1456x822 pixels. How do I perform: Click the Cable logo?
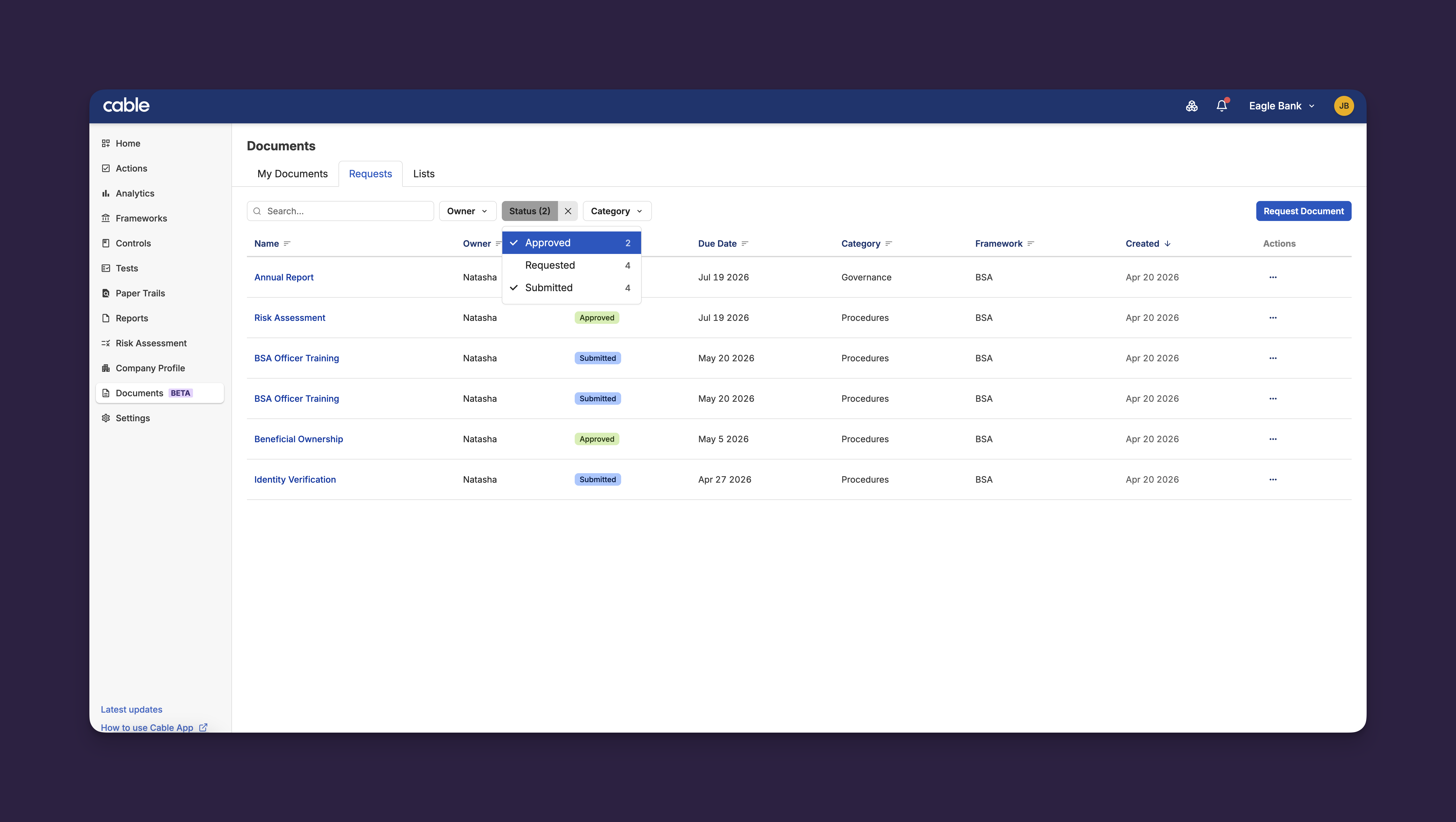point(126,105)
